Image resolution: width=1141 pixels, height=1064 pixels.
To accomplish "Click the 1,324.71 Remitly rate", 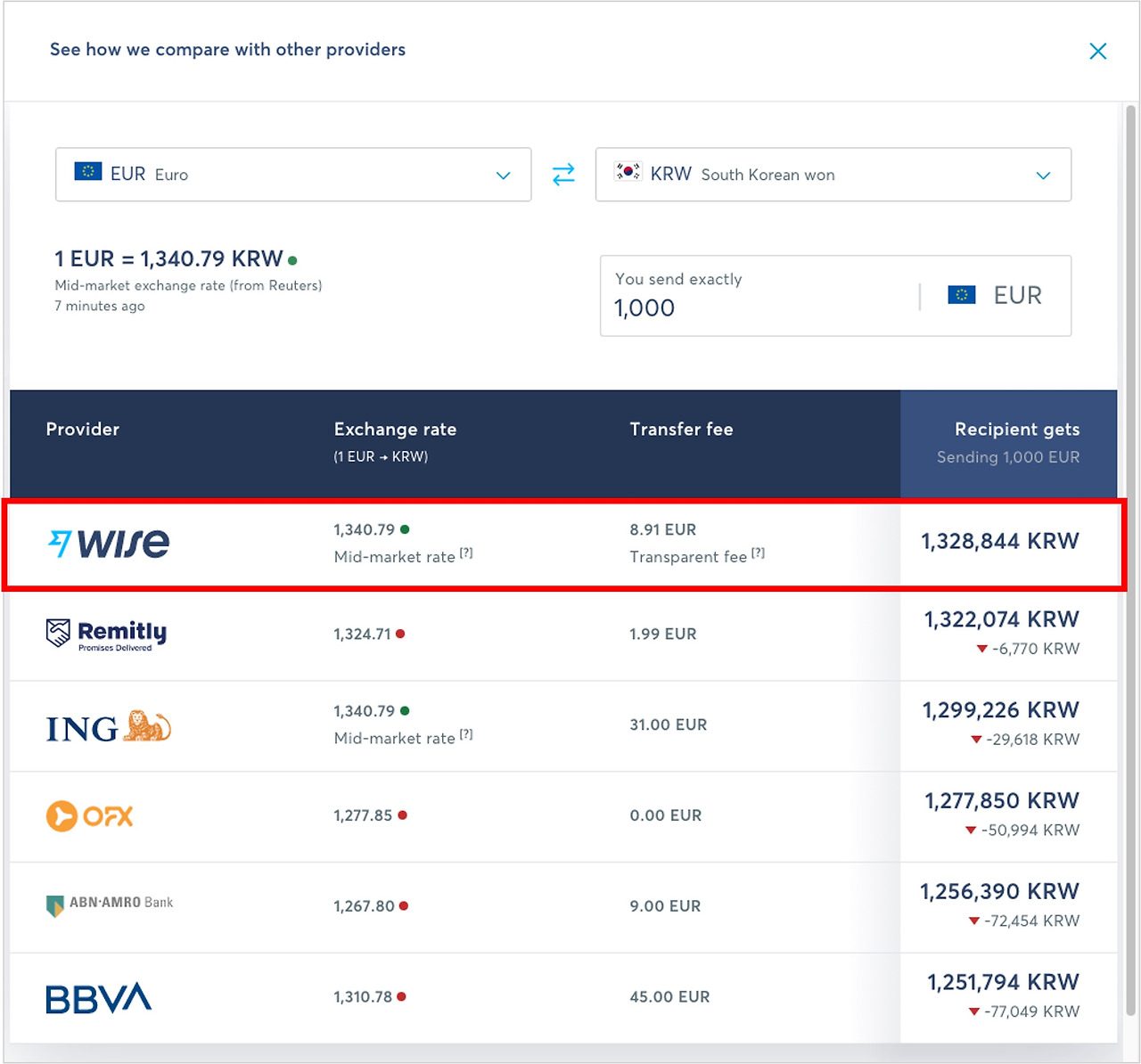I will pos(362,634).
